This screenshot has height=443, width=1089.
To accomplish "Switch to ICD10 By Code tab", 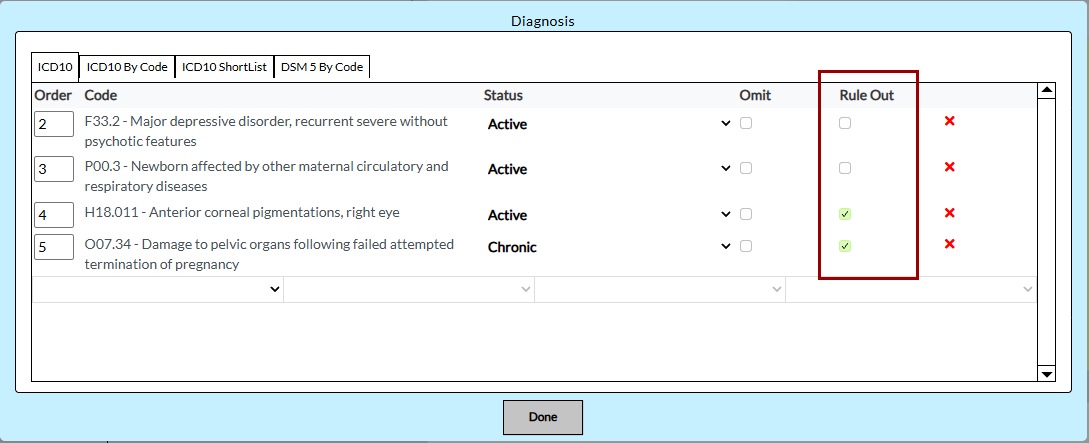I will point(127,67).
